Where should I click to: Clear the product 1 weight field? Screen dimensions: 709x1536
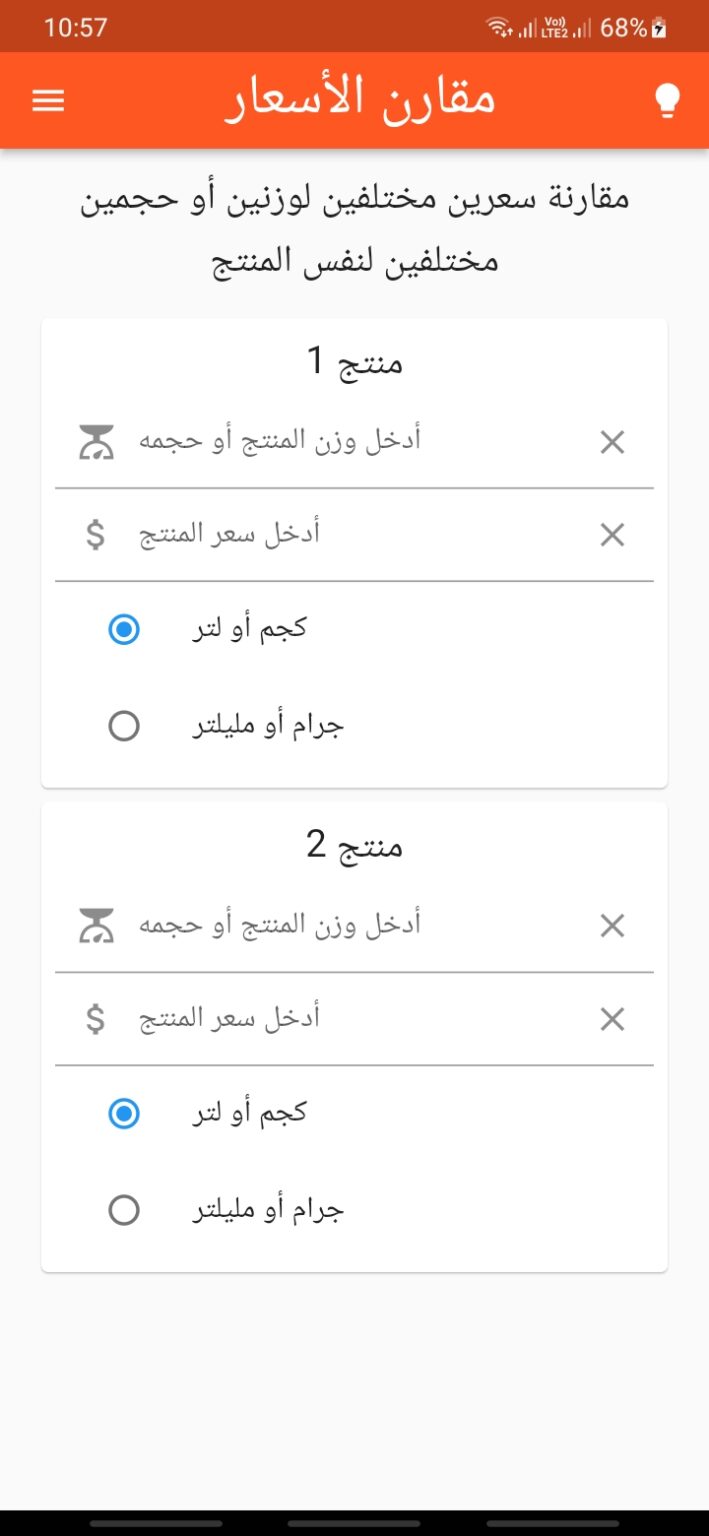coord(612,442)
